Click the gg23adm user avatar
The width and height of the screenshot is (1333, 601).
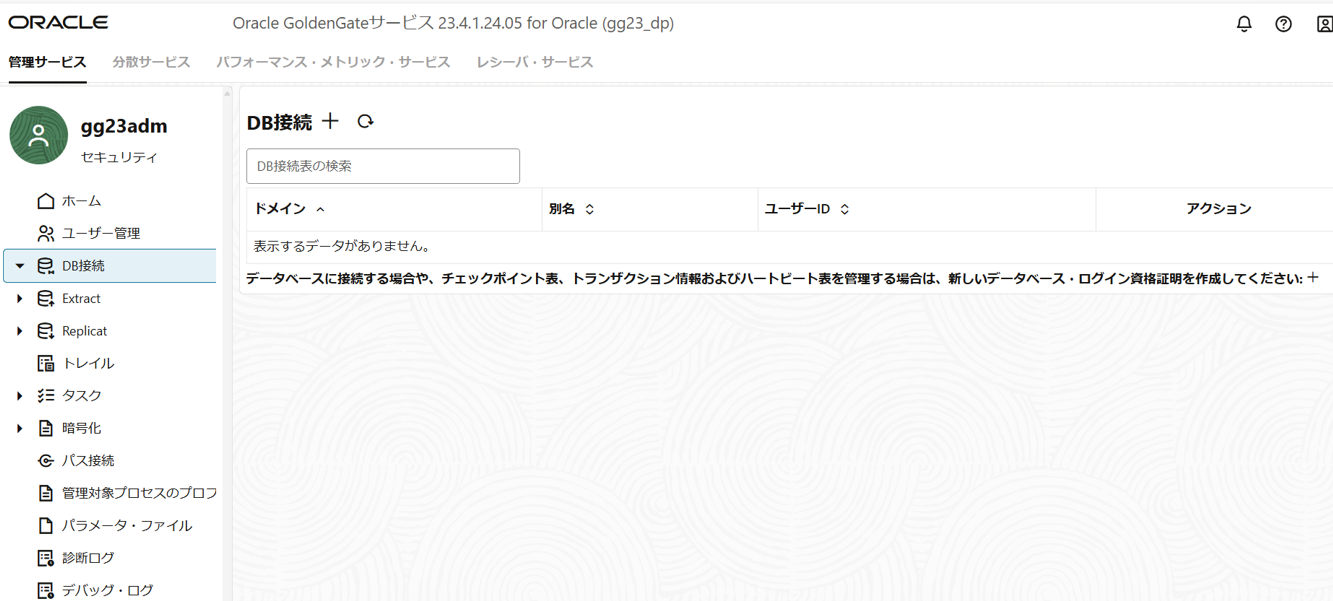pos(38,135)
